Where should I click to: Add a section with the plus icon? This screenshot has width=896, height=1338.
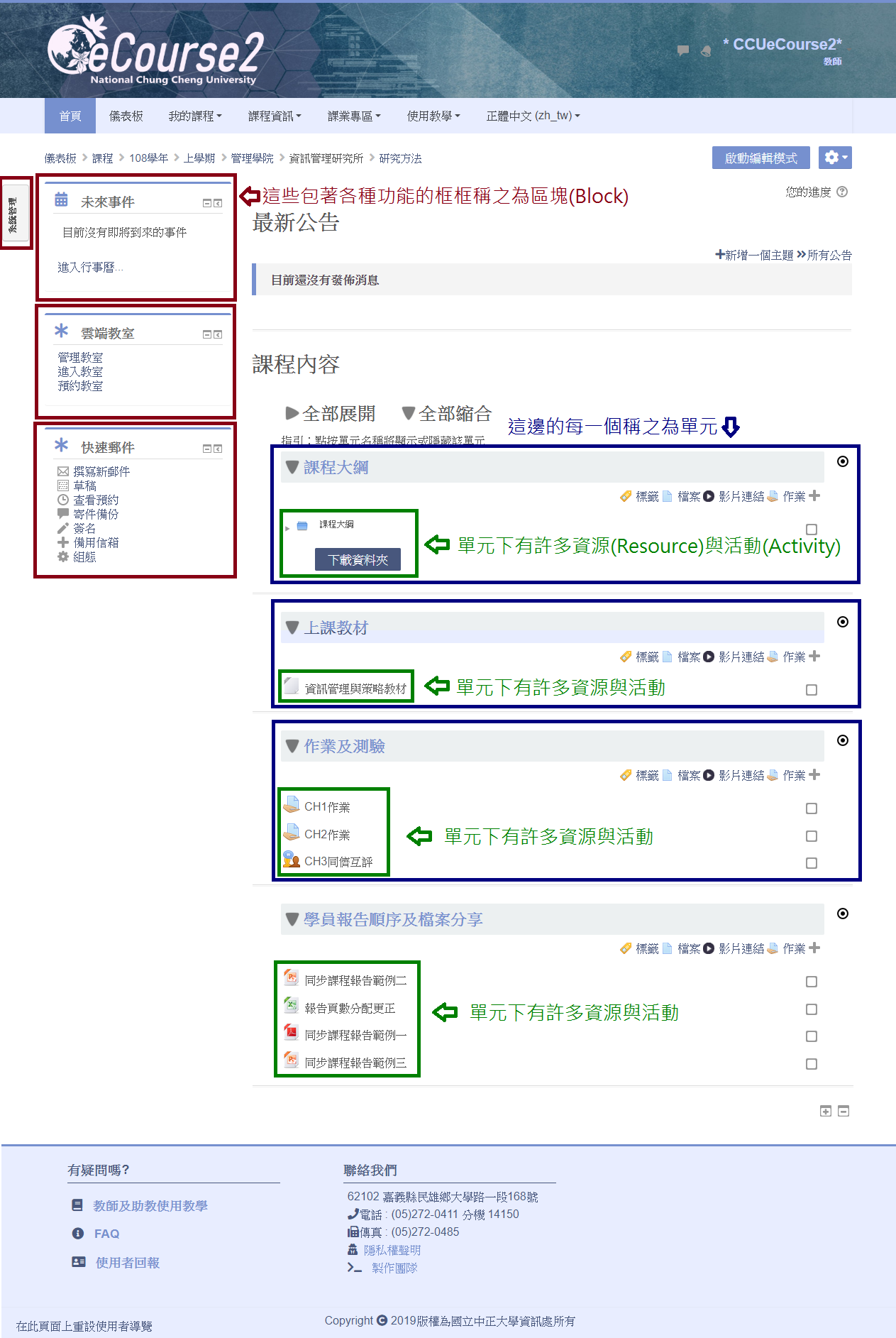[826, 1111]
